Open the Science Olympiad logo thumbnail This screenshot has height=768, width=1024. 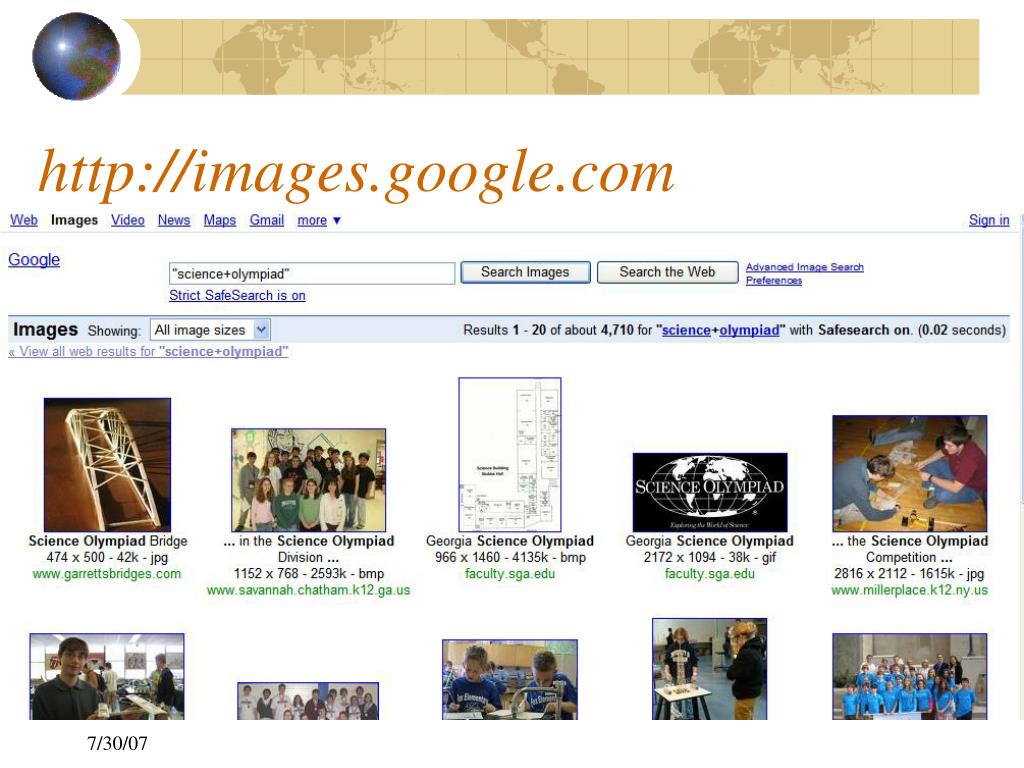(x=710, y=492)
